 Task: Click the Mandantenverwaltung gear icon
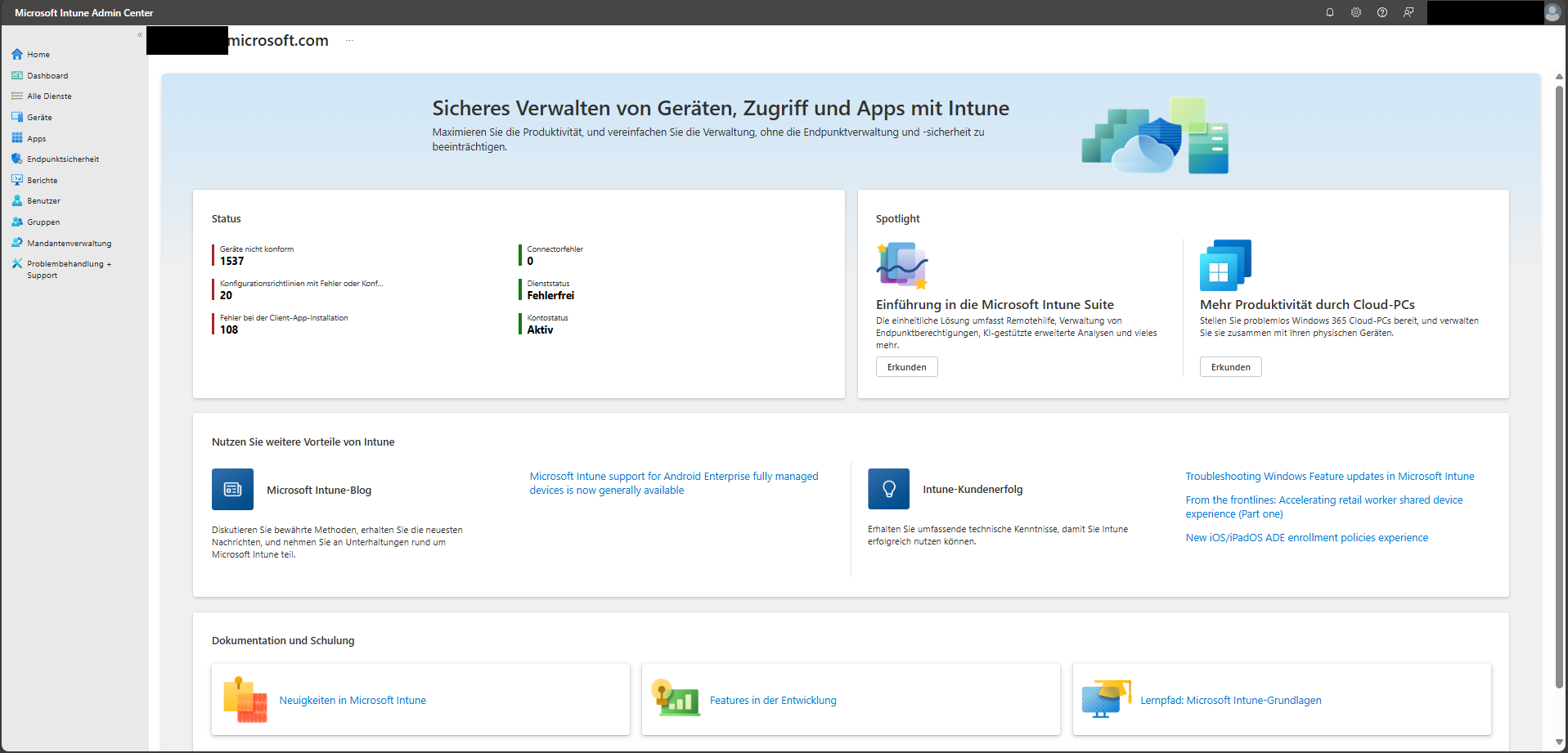coord(17,243)
